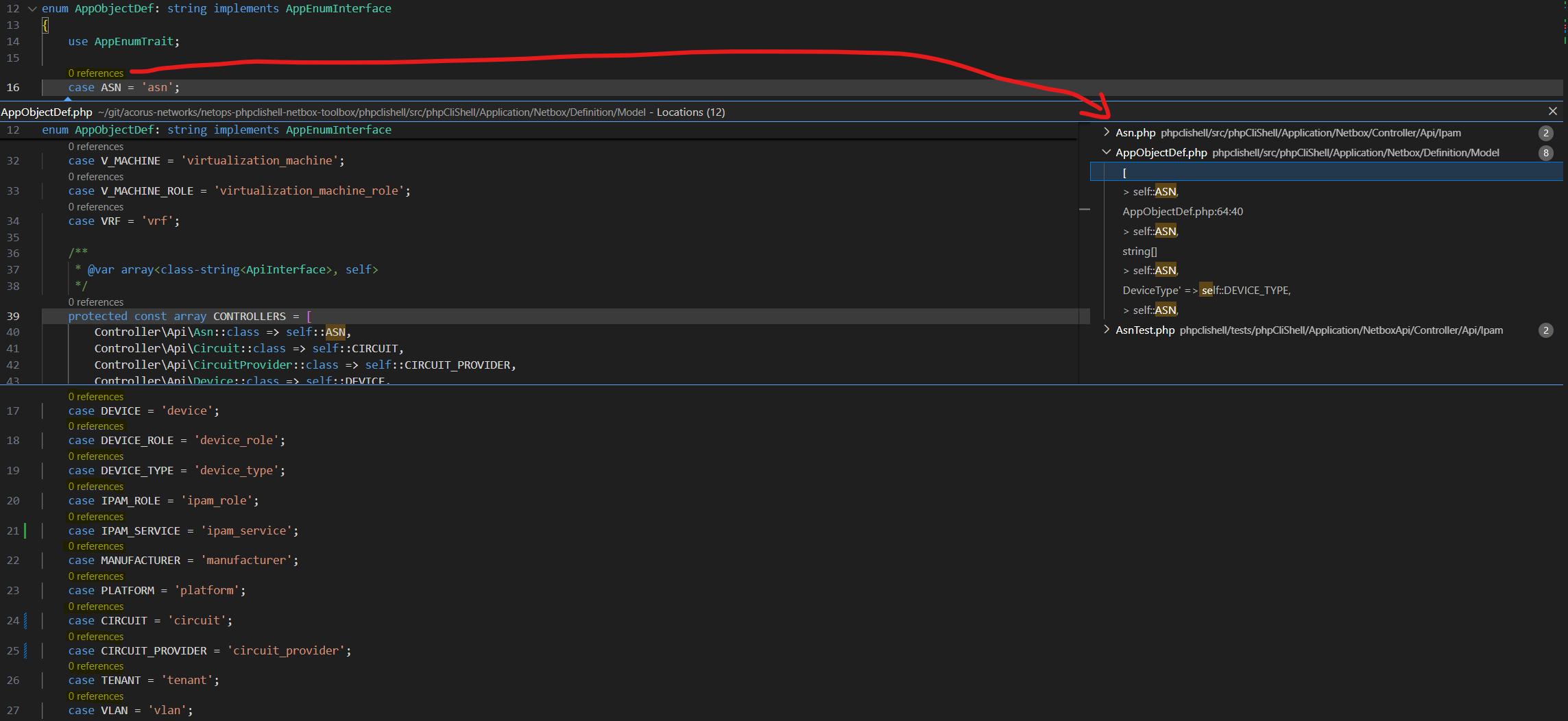Click IPAM_ROLE case name on line 20
The width and height of the screenshot is (1568, 721).
[130, 500]
